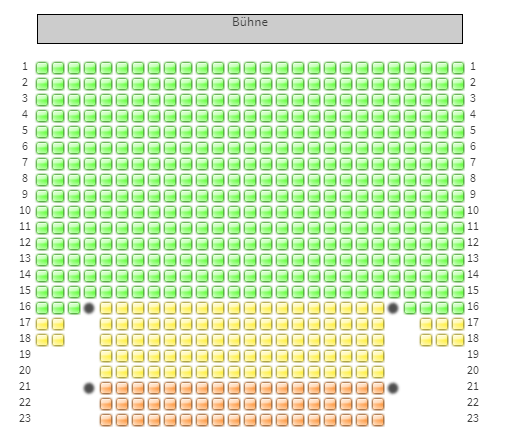This screenshot has width=507, height=435.
Task: Select the leftmost green seat in row 1
Action: coord(42,68)
